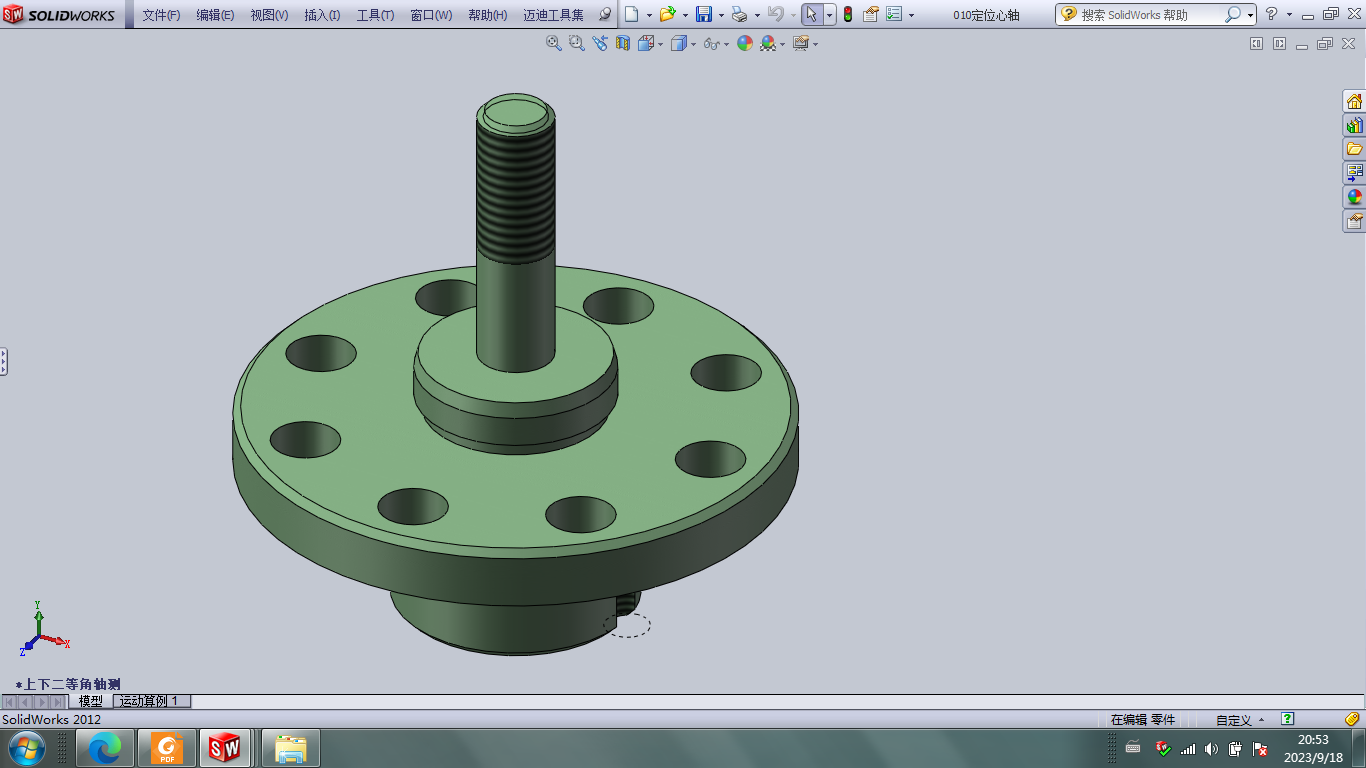Toggle the Section View icon

623,43
